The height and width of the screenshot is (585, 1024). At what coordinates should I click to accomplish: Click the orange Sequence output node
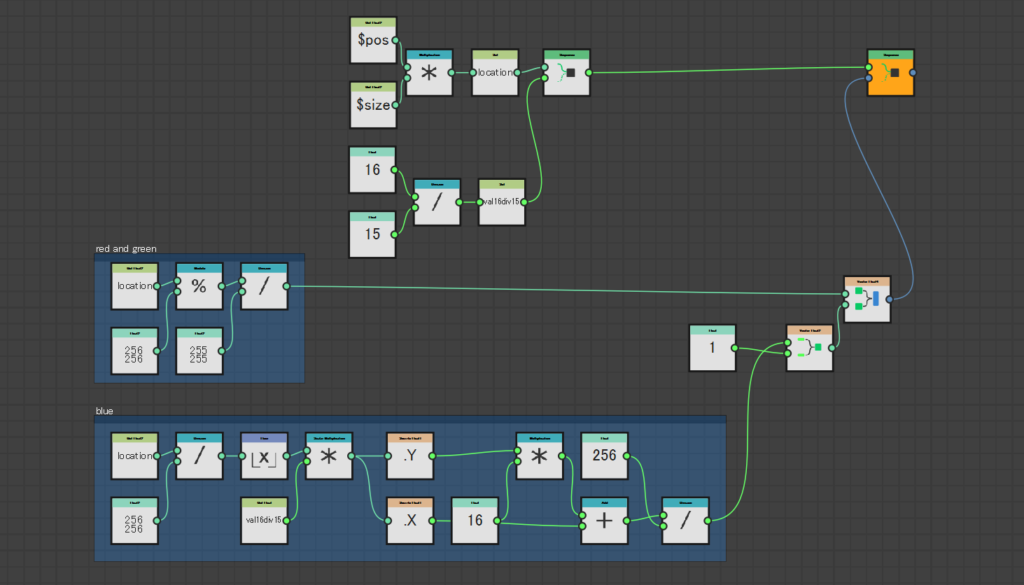click(x=890, y=73)
